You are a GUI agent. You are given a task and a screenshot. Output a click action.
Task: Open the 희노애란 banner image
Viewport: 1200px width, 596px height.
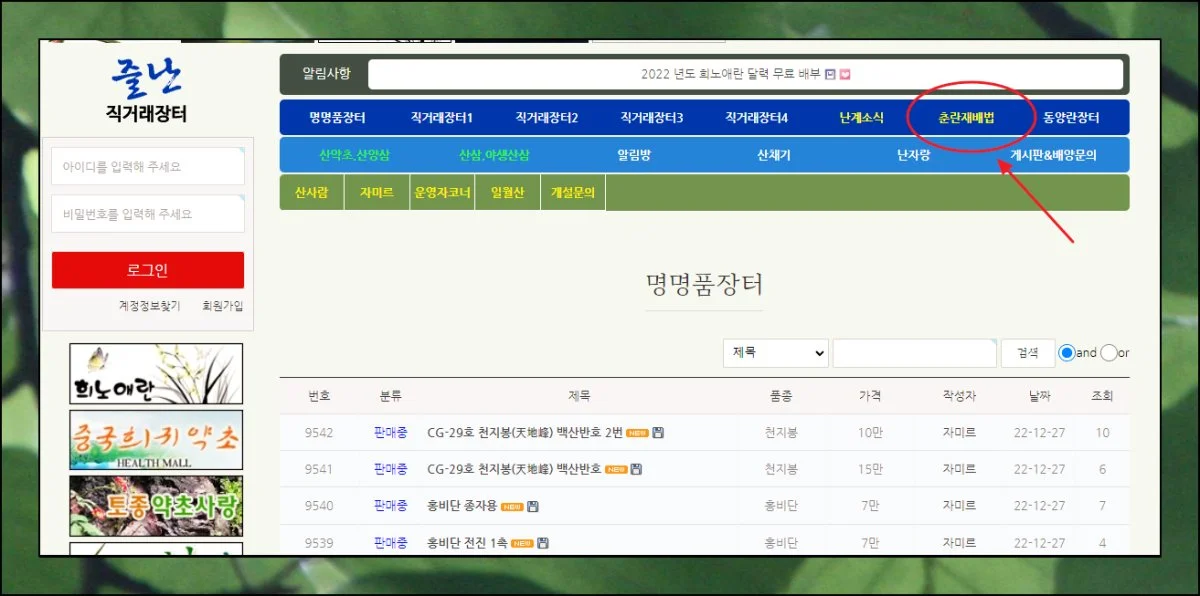[x=156, y=374]
